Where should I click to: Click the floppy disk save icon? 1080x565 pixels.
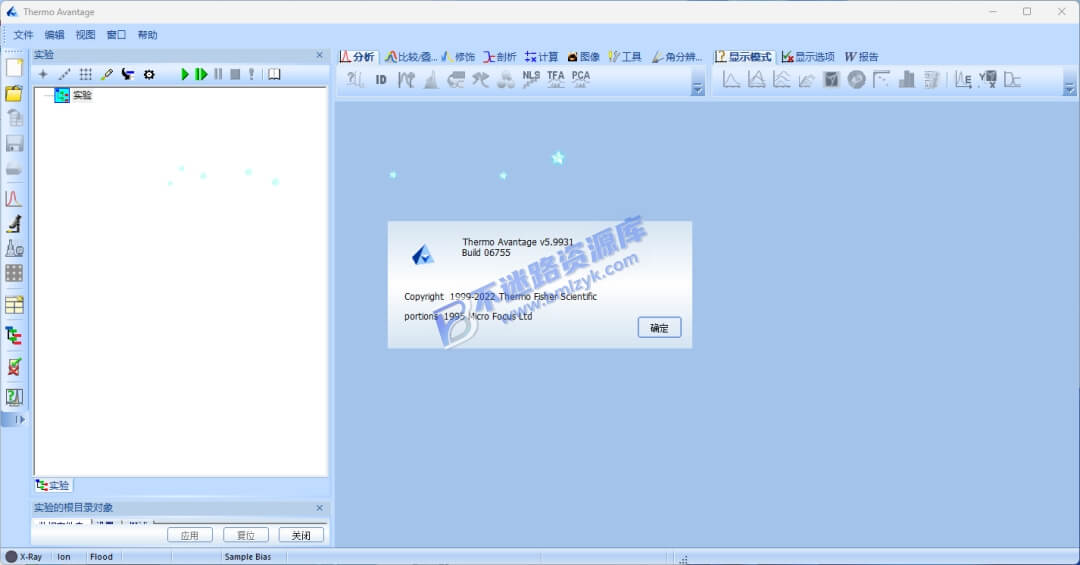[14, 143]
